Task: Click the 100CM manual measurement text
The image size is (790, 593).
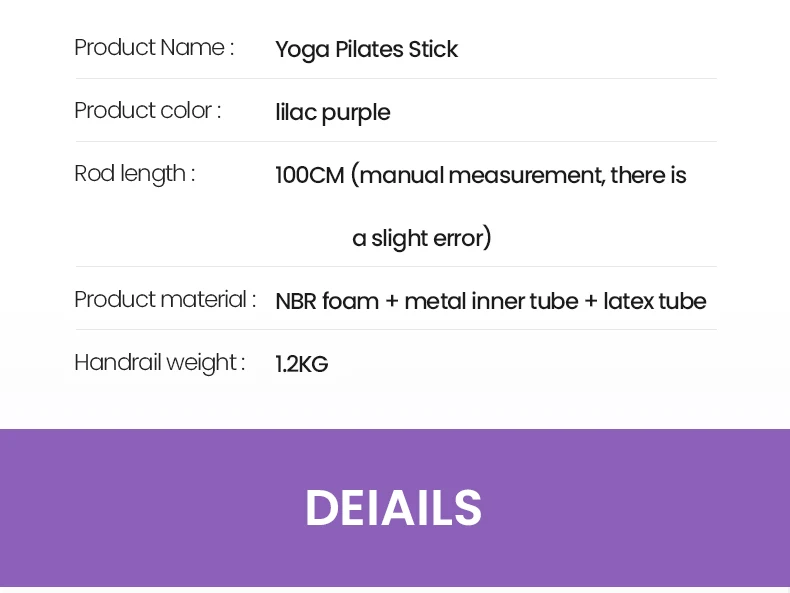Action: [x=481, y=175]
